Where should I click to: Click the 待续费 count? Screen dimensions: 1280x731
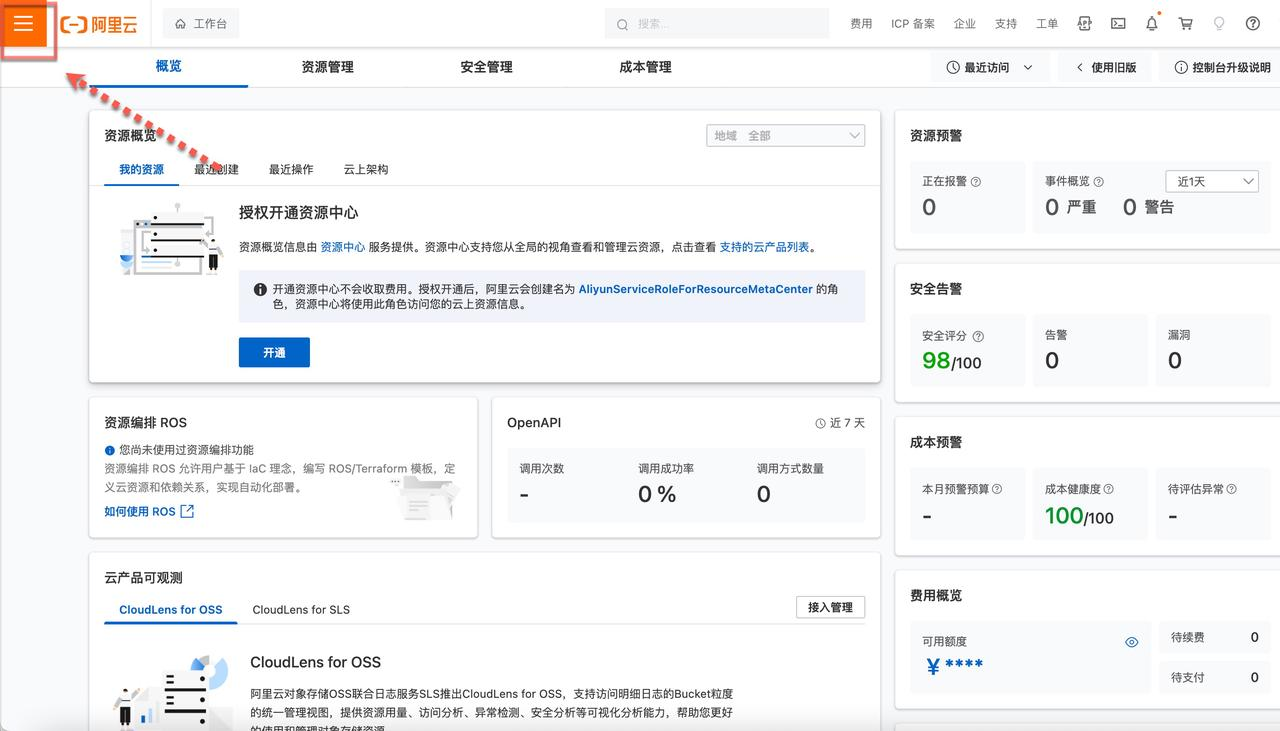click(1254, 637)
